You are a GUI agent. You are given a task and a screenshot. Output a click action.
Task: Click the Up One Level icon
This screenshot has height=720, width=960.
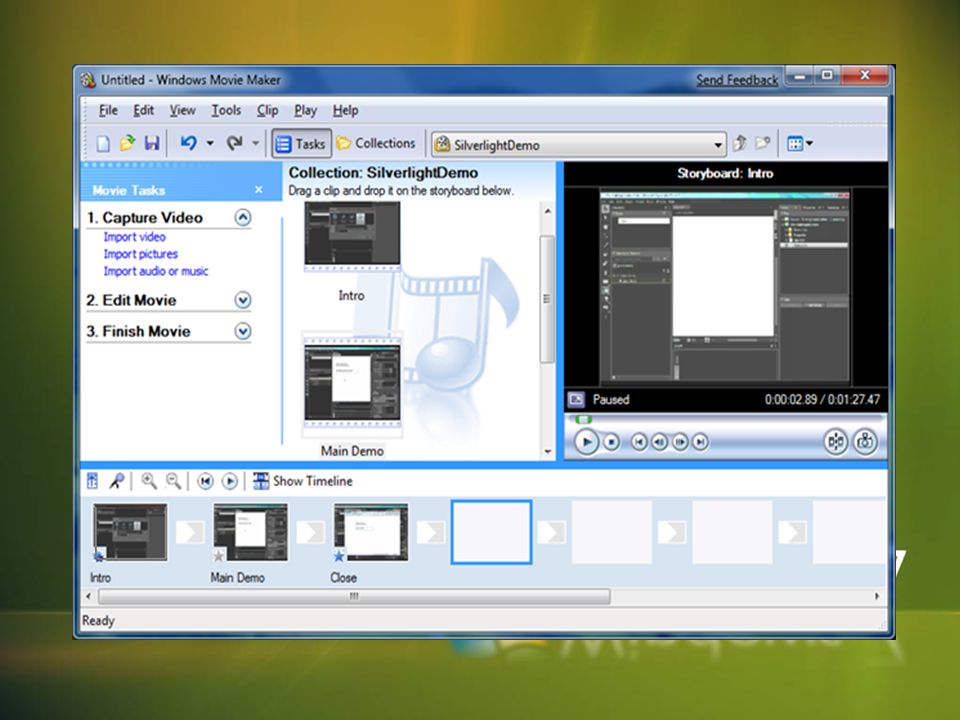click(740, 143)
